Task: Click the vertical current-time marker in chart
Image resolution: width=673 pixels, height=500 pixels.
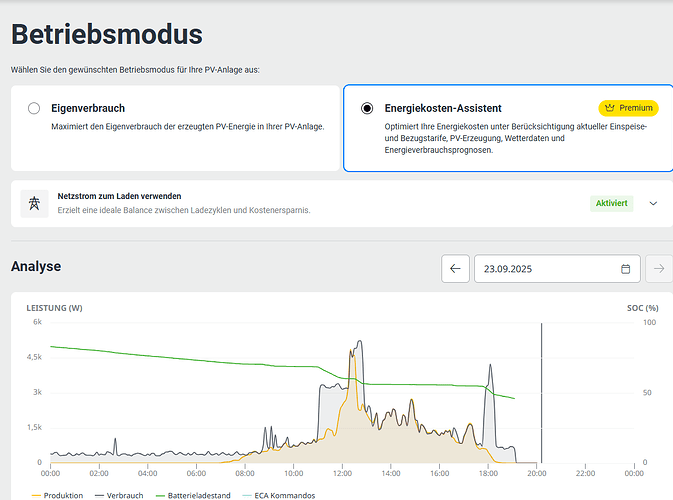Action: (x=541, y=400)
